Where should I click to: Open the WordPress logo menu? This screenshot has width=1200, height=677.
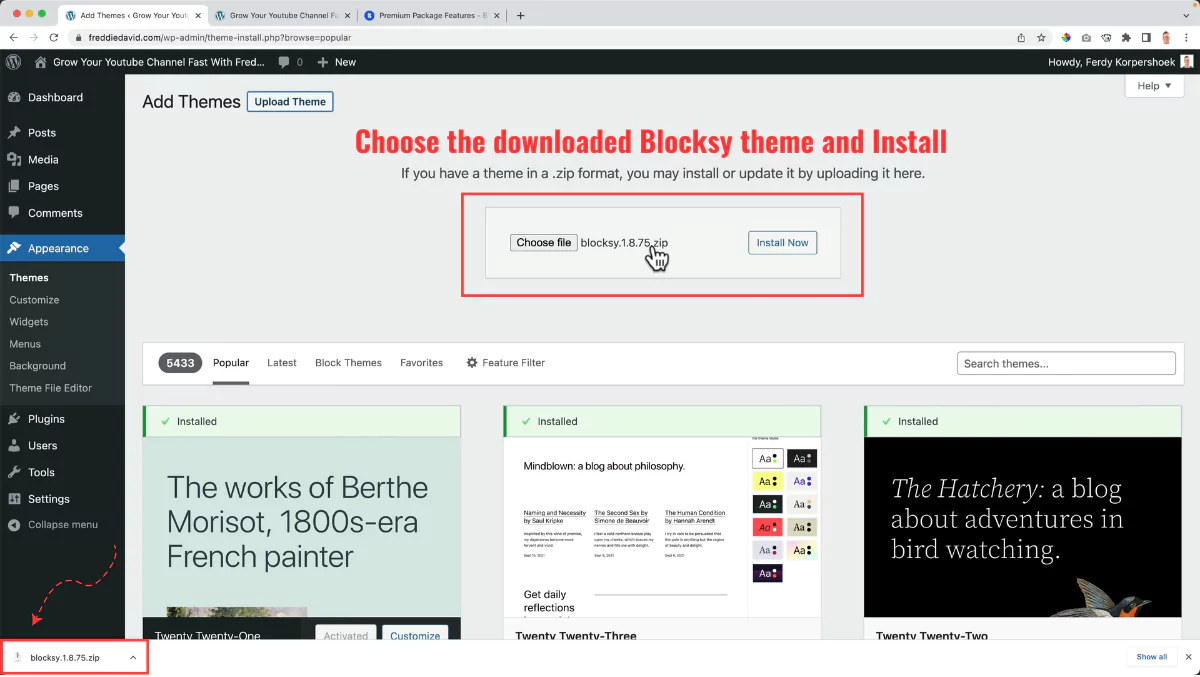[13, 61]
